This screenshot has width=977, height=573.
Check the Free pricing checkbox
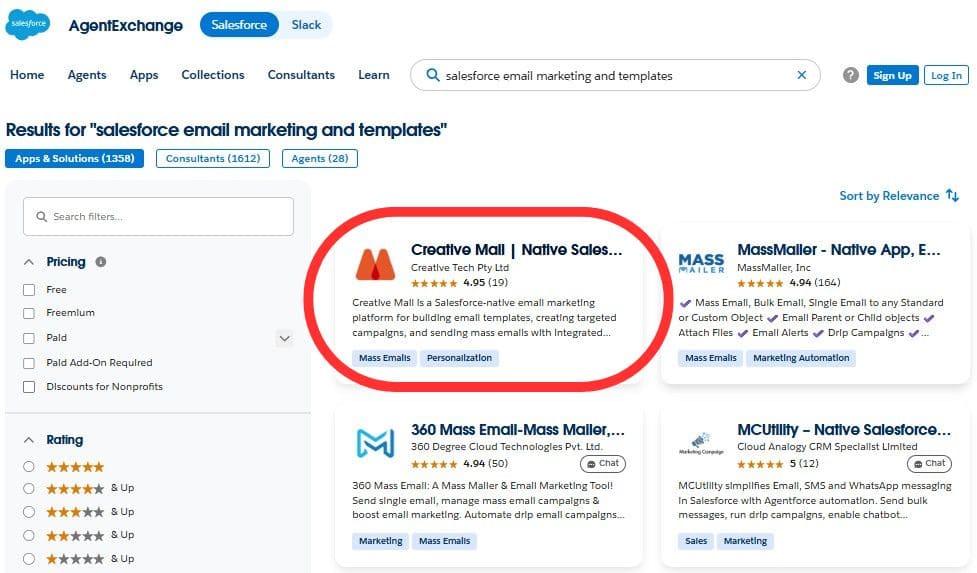(x=29, y=290)
